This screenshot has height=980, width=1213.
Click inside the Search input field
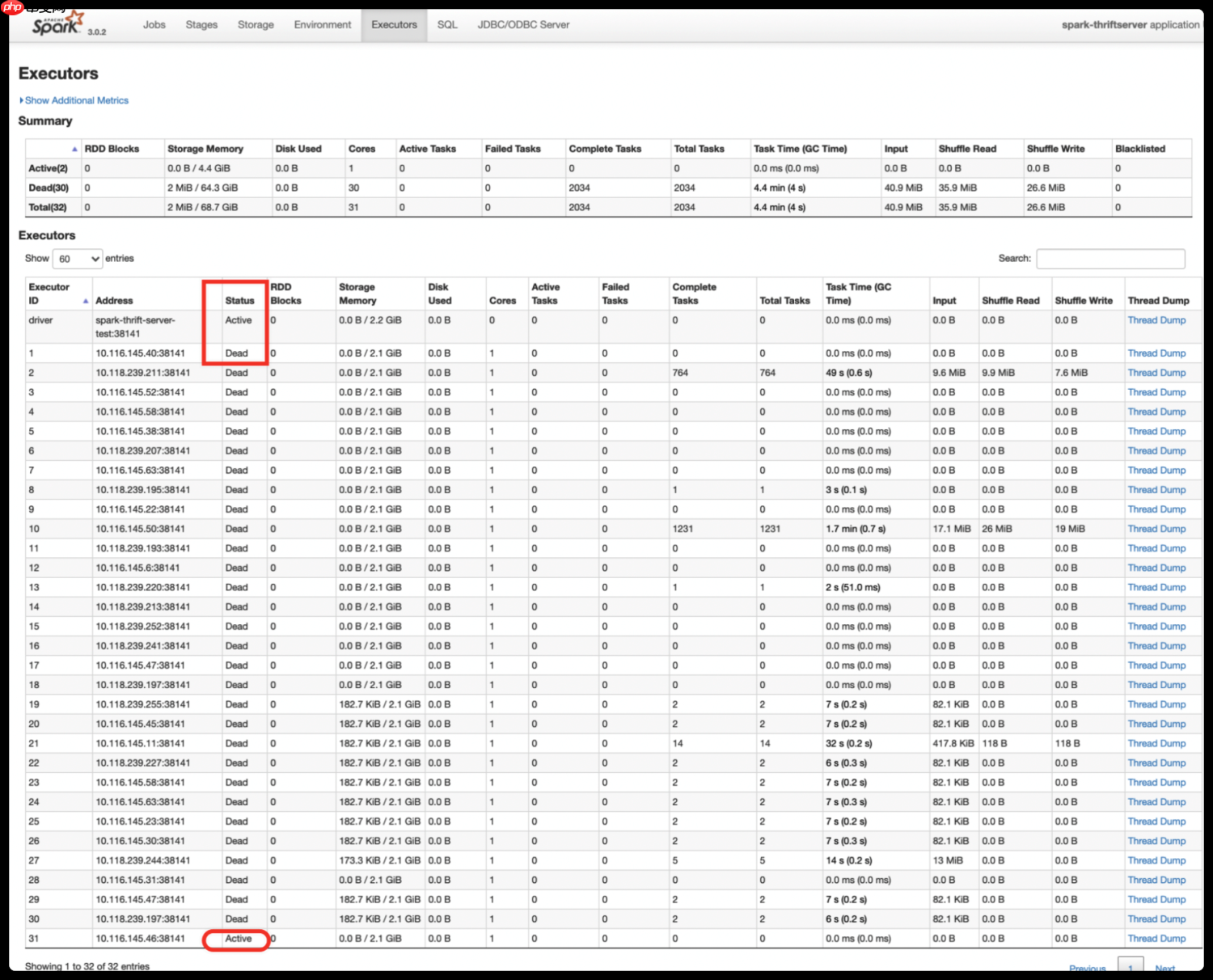(1110, 258)
